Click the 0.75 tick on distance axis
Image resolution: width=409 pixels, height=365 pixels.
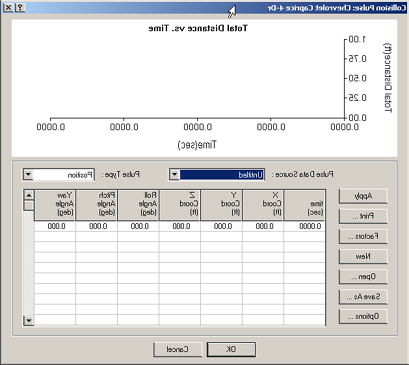[357, 59]
